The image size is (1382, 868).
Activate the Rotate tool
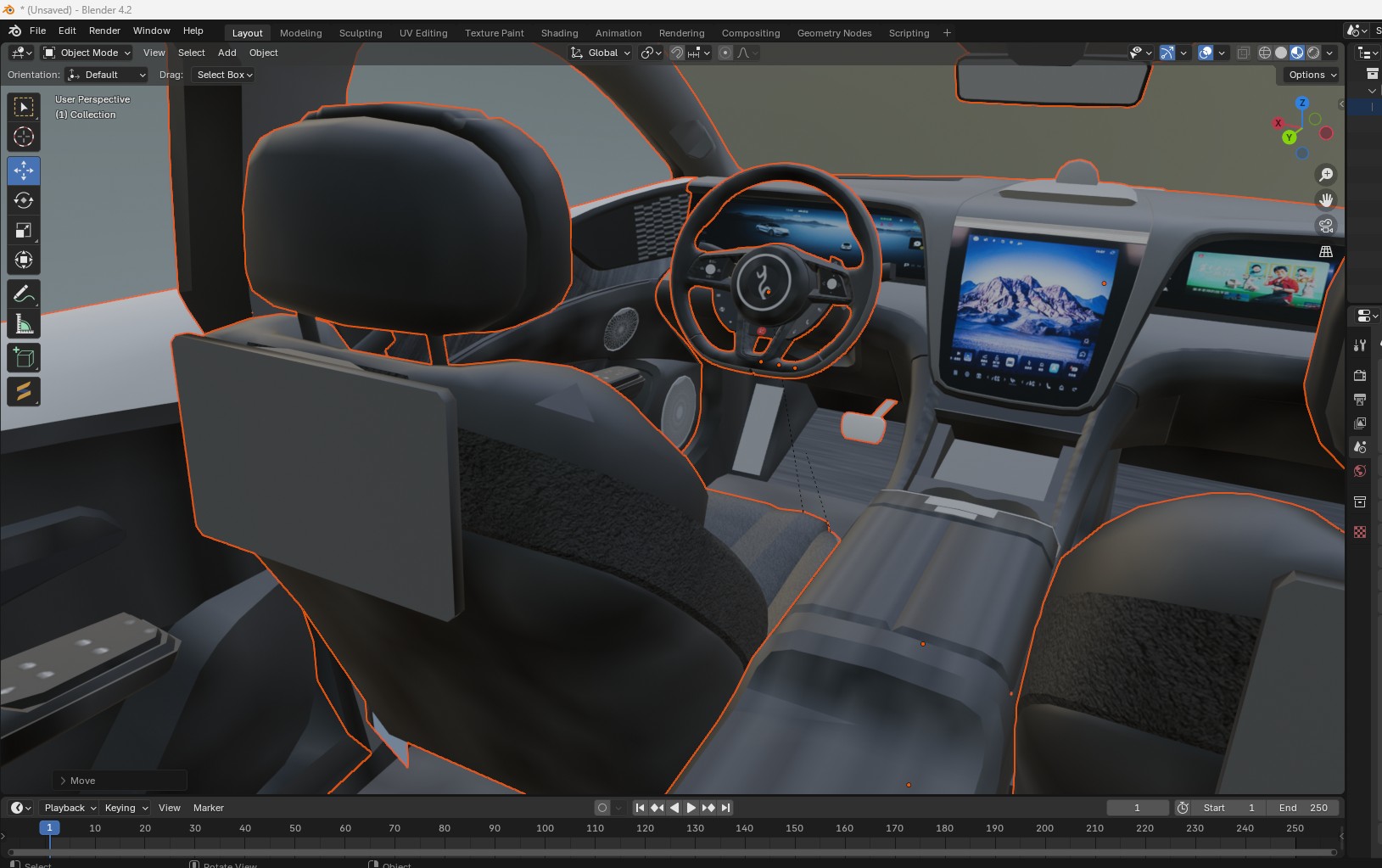(x=24, y=200)
